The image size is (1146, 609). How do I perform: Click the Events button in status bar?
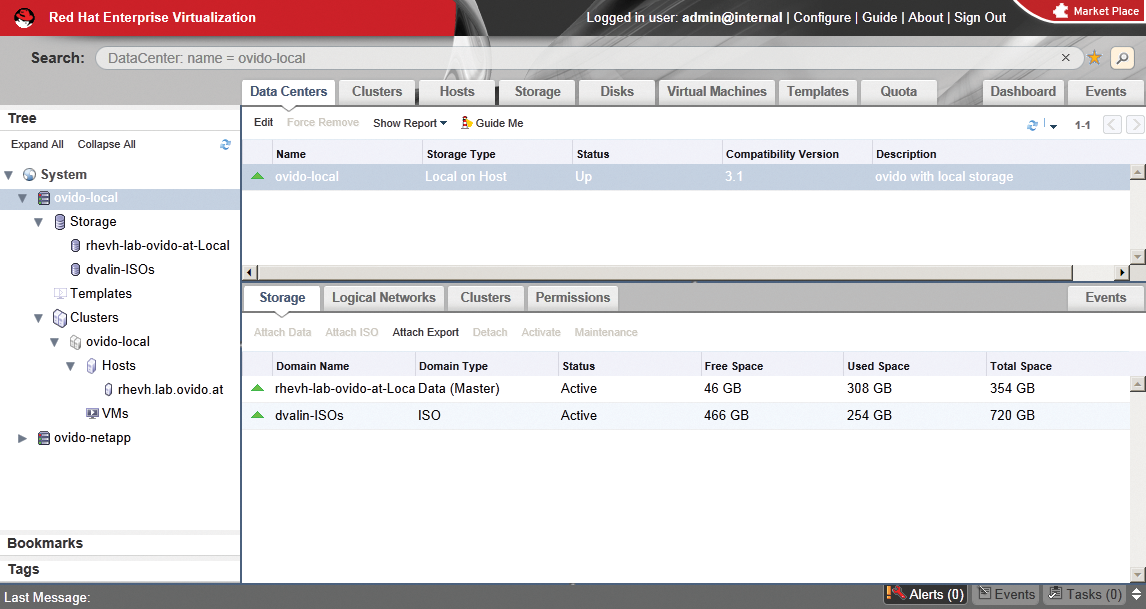click(1005, 594)
